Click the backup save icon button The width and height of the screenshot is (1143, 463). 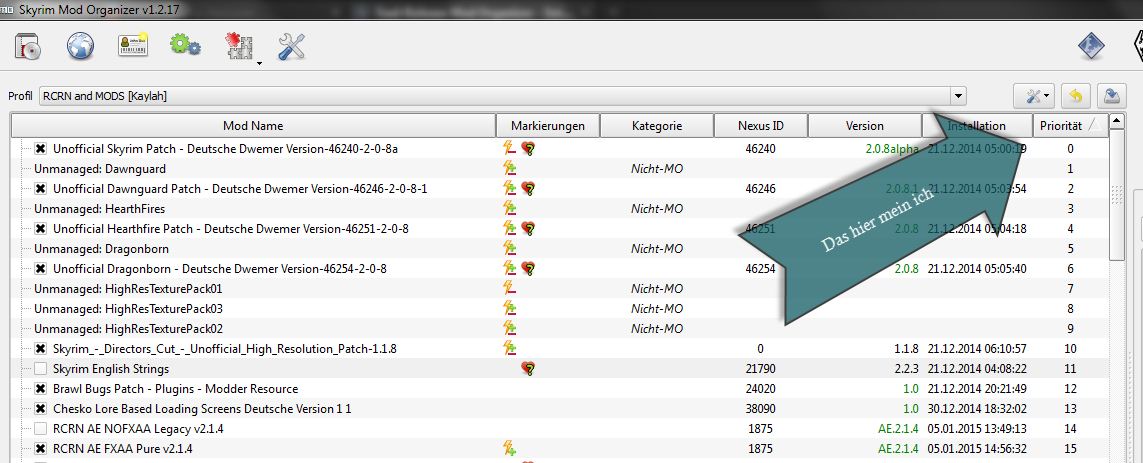(1112, 96)
